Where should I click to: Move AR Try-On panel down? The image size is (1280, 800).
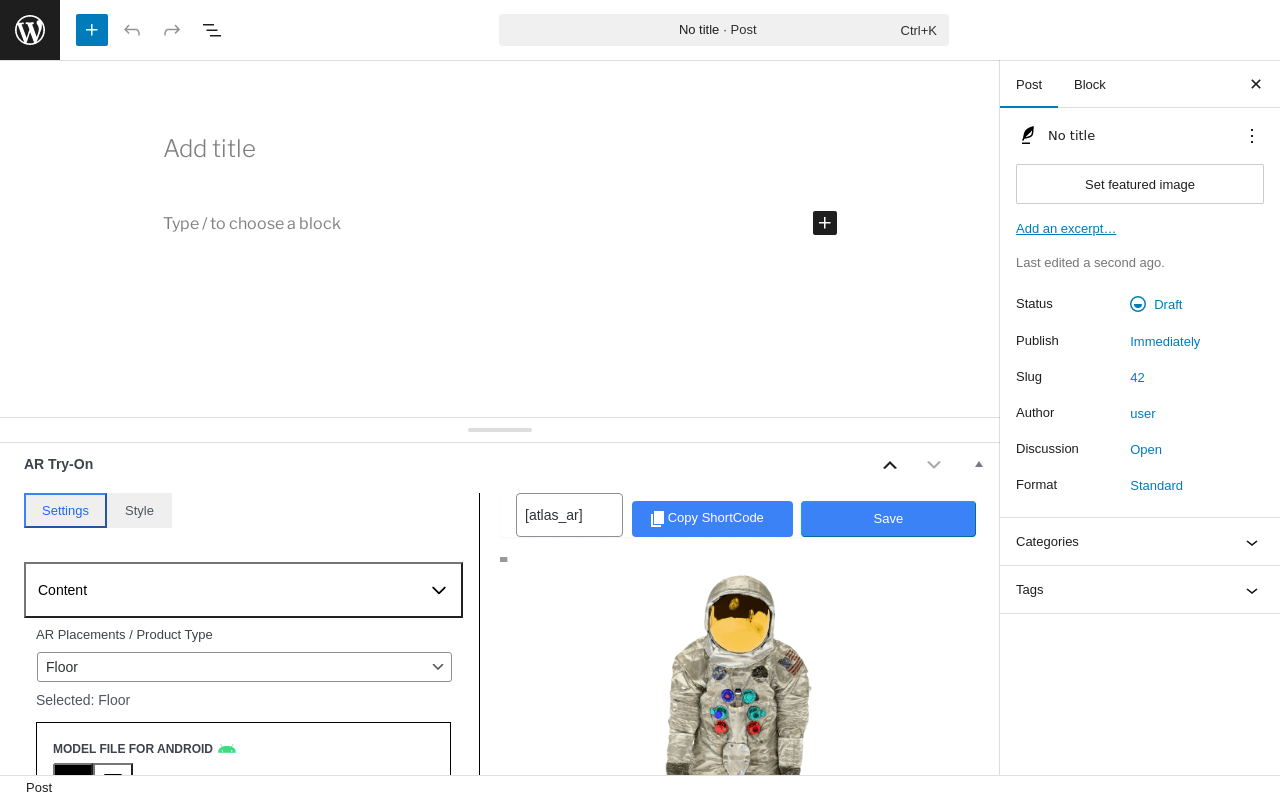[934, 464]
